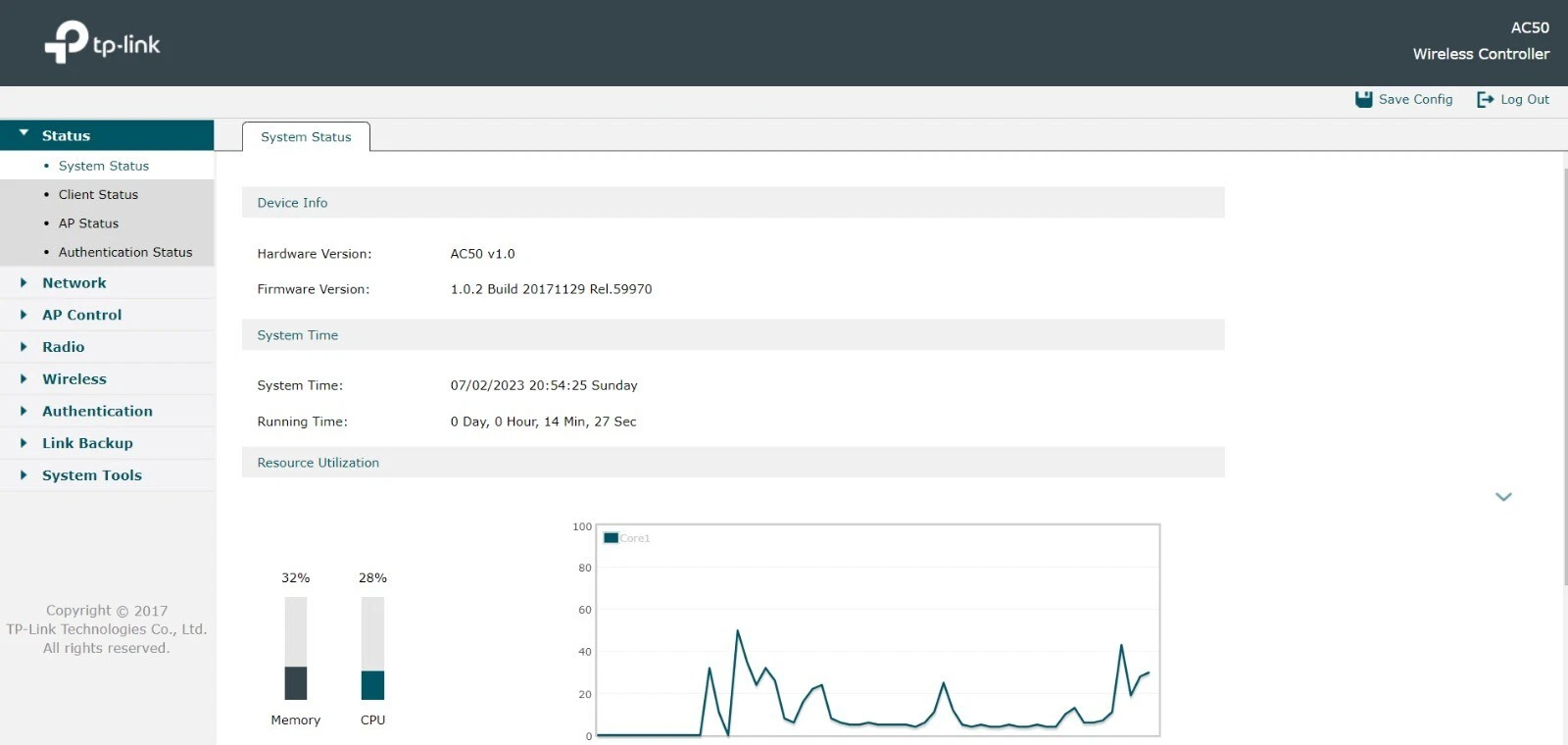Click the Log Out link text

click(1525, 99)
